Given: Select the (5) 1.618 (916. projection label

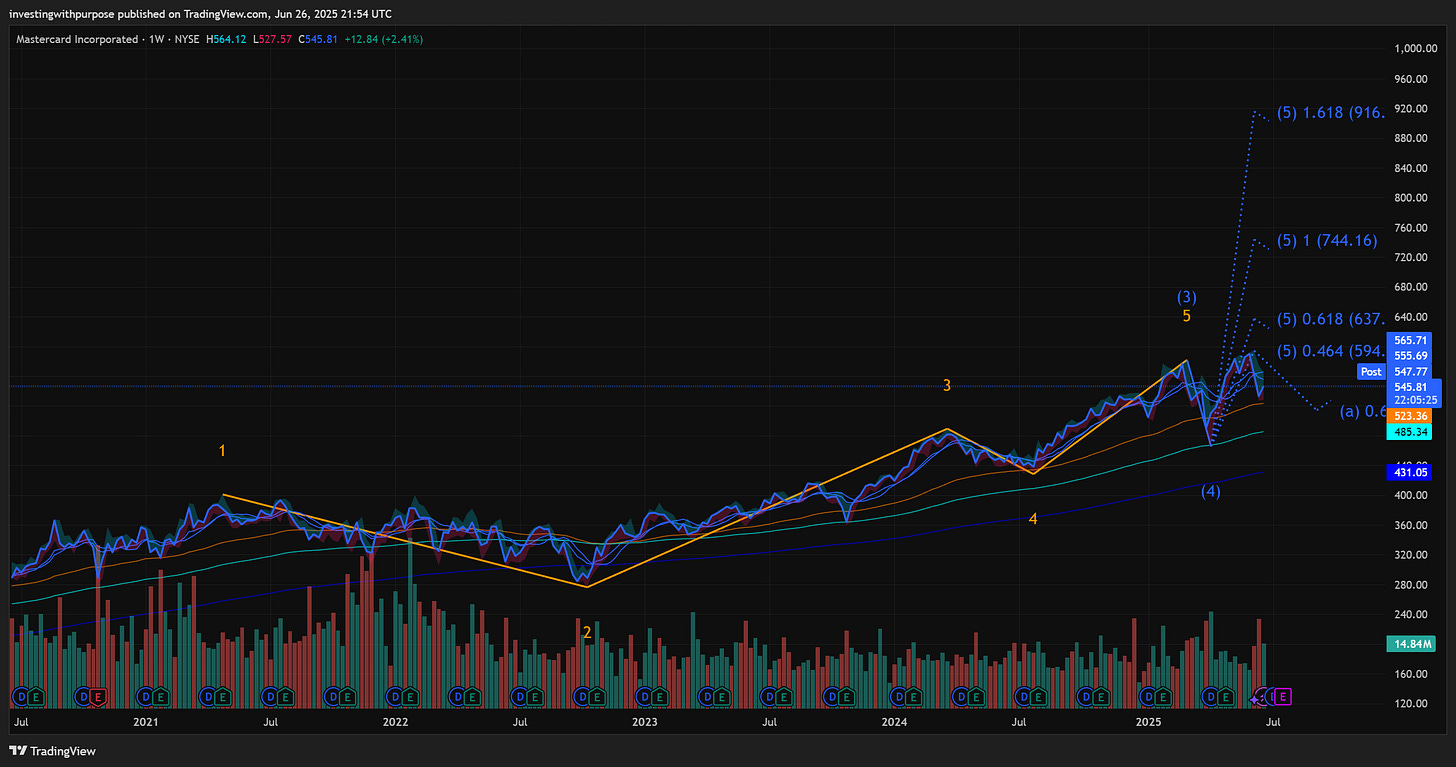Looking at the screenshot, I should pyautogui.click(x=1330, y=113).
